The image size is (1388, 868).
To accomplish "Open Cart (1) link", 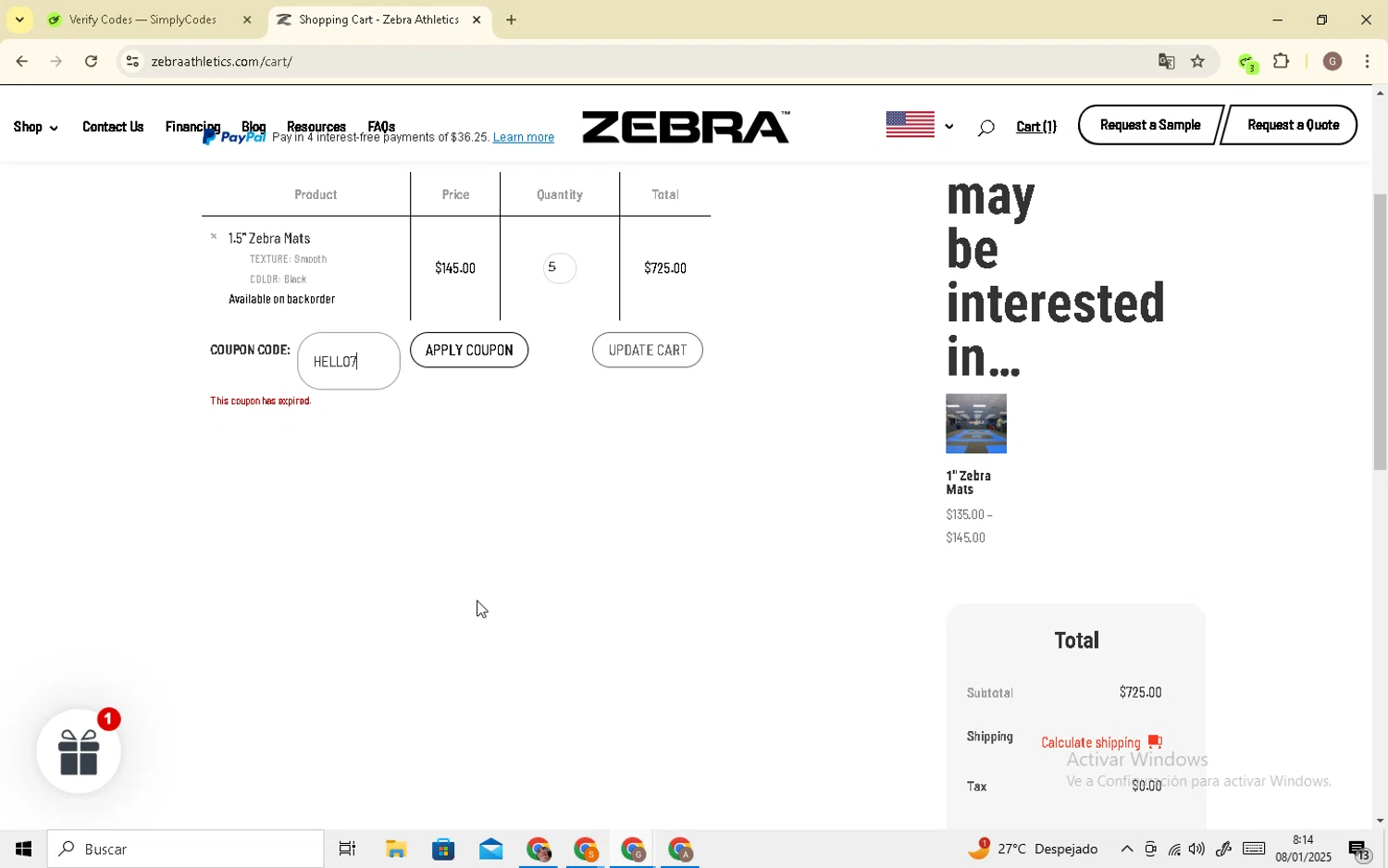I will pos(1036,128).
